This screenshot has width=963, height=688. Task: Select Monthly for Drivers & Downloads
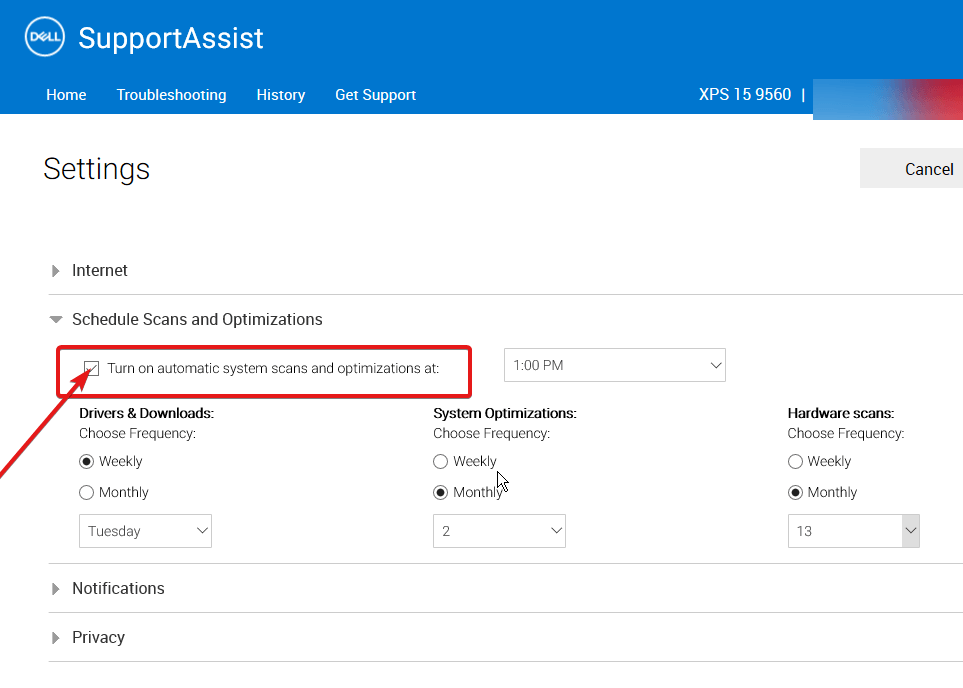87,492
